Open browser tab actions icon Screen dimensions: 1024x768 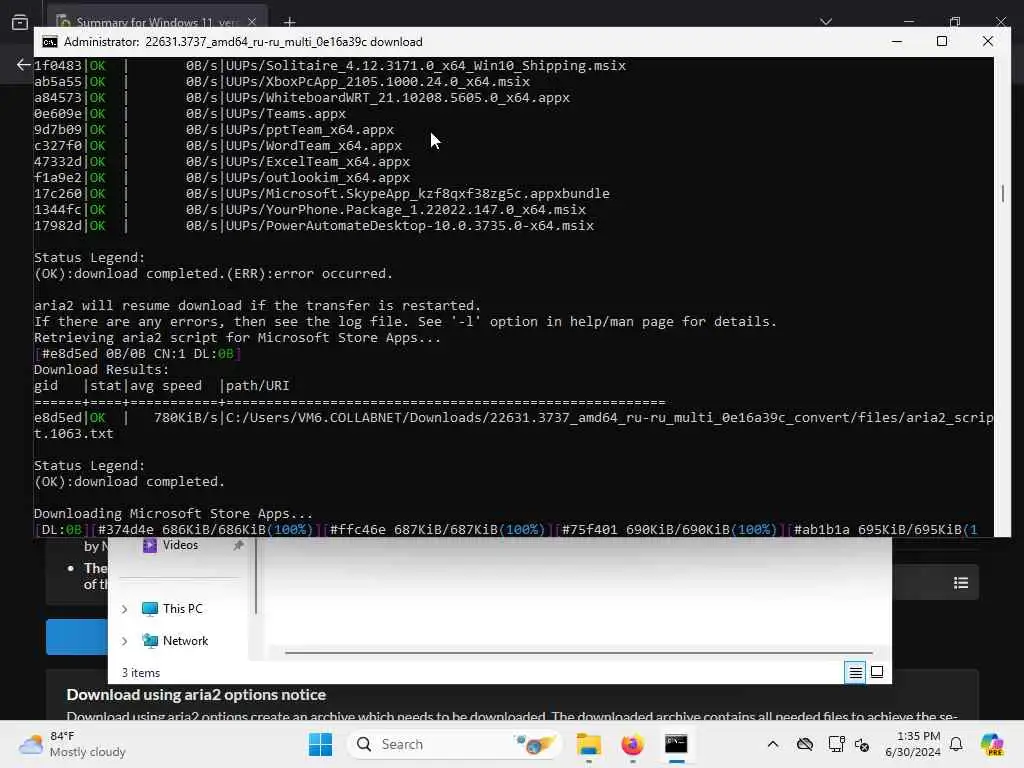(20, 22)
